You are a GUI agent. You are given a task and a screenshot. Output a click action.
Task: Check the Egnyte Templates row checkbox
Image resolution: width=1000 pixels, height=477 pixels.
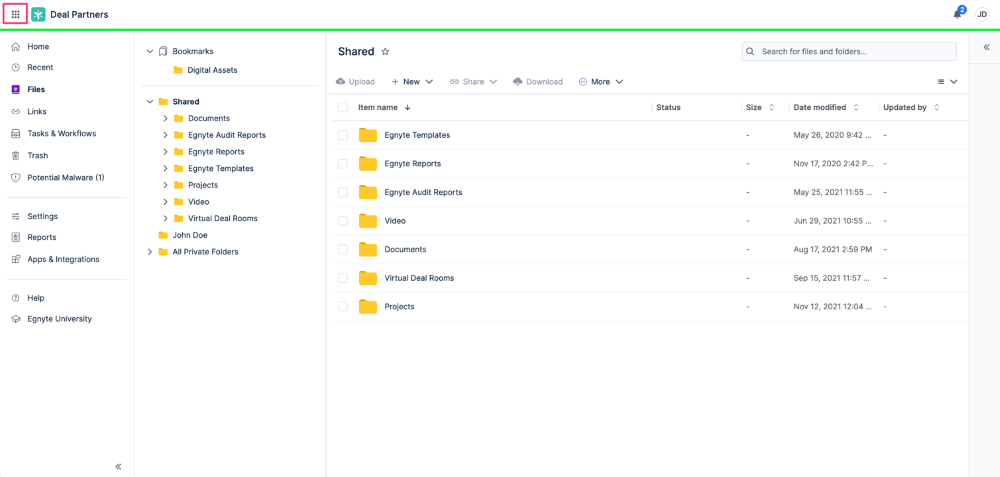pyautogui.click(x=343, y=135)
